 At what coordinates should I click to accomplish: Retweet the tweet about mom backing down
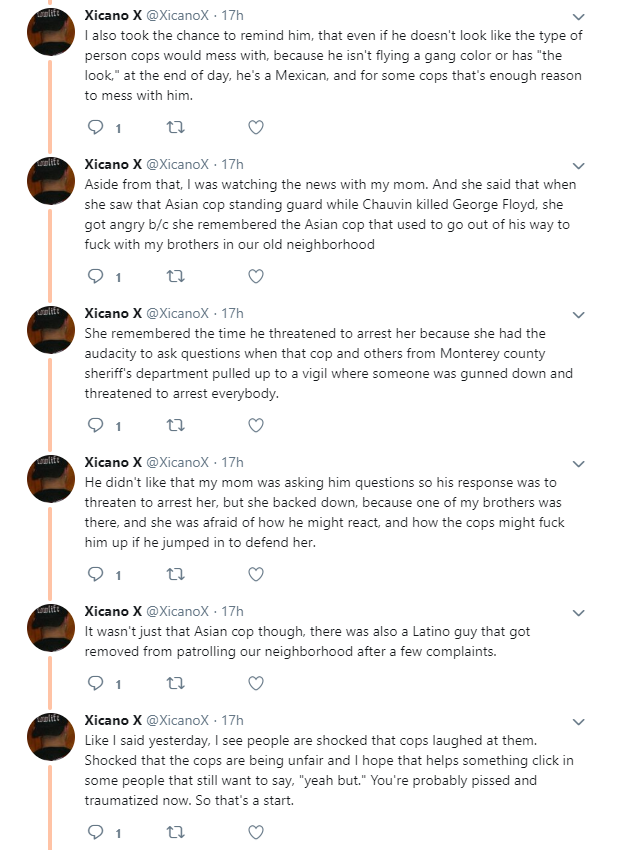click(x=175, y=574)
